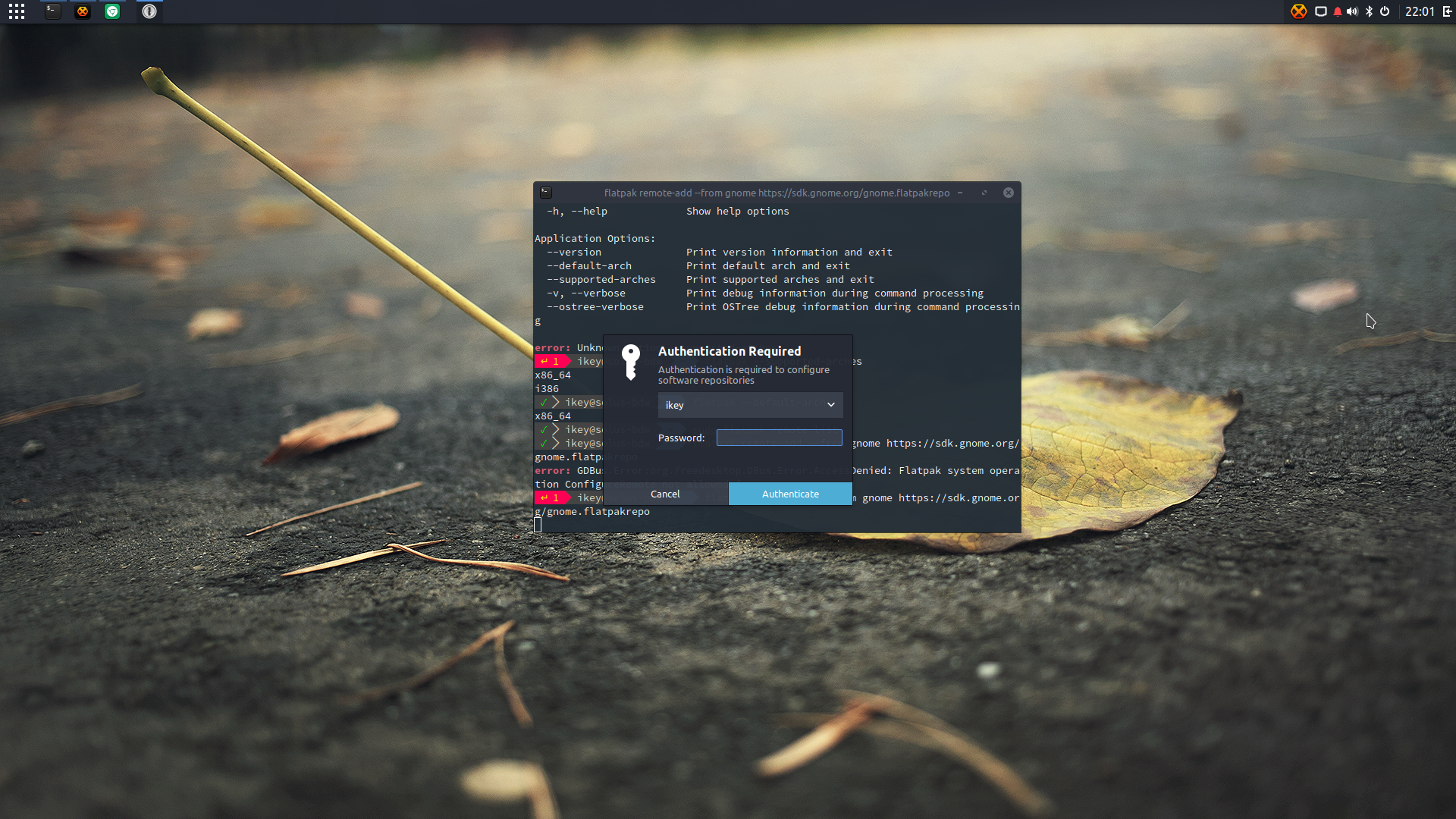
Task: Switch to the gray keyhole task icon
Action: 149,11
